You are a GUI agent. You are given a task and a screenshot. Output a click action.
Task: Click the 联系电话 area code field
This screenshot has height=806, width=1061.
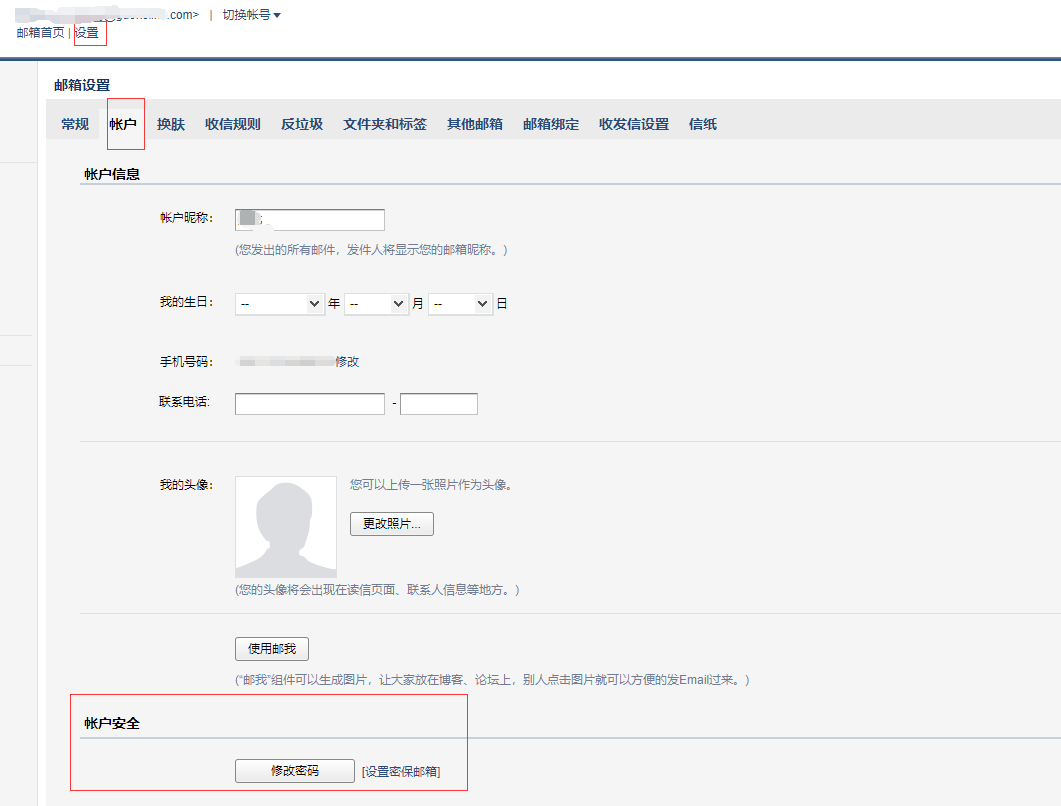[310, 404]
